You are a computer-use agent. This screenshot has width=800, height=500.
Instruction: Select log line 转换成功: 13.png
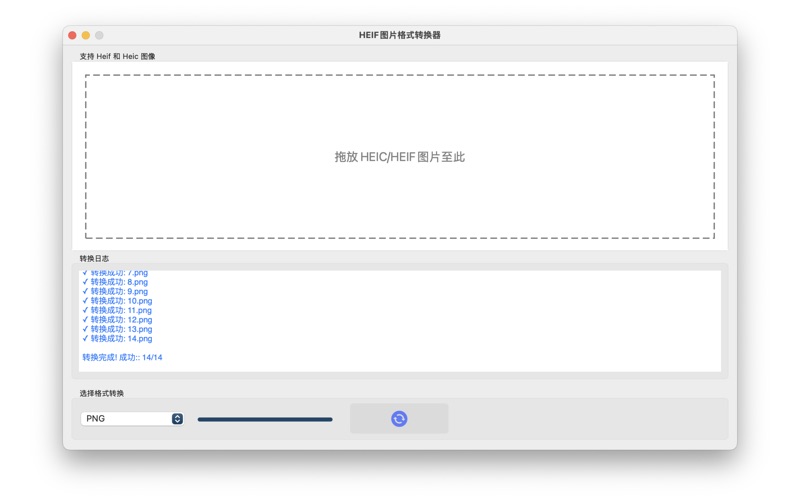[117, 329]
